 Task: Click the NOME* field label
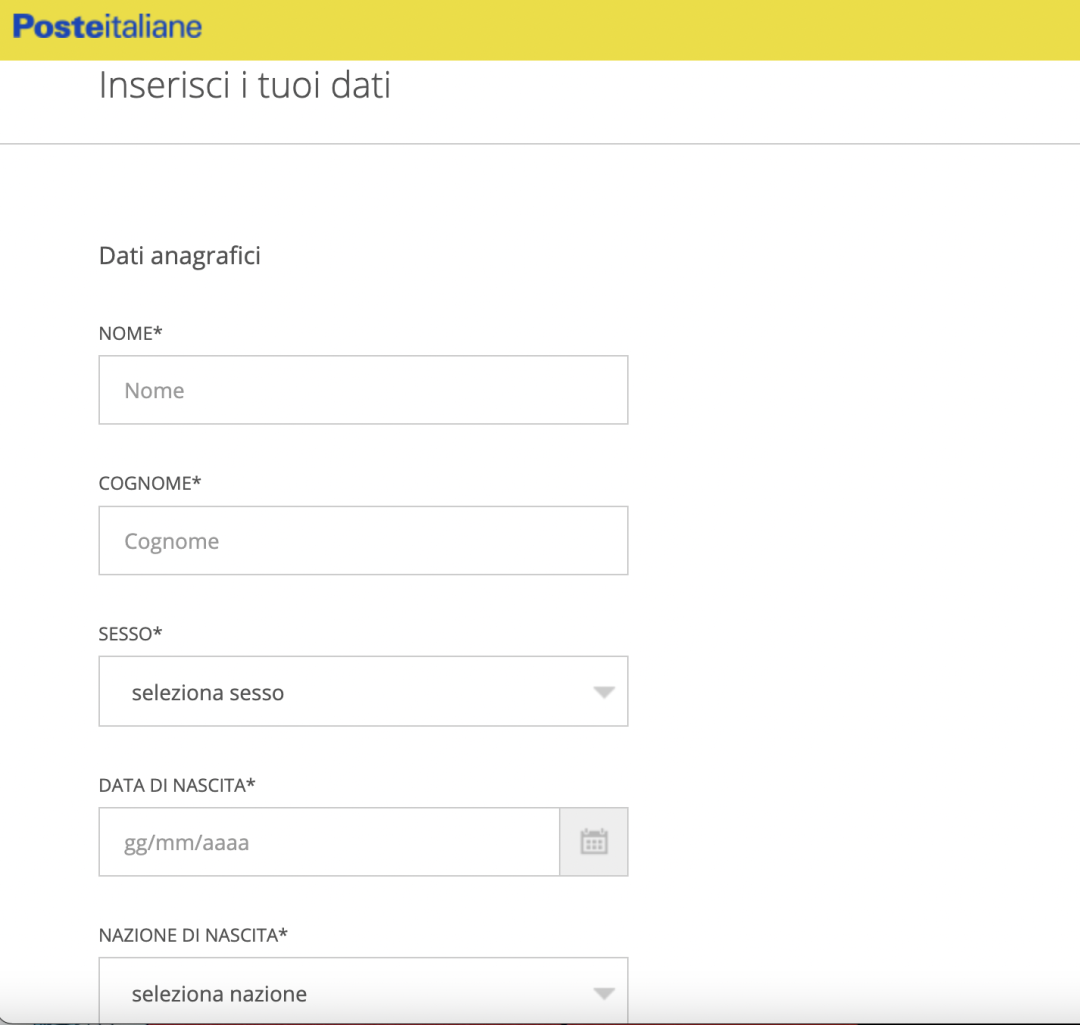[x=130, y=333]
